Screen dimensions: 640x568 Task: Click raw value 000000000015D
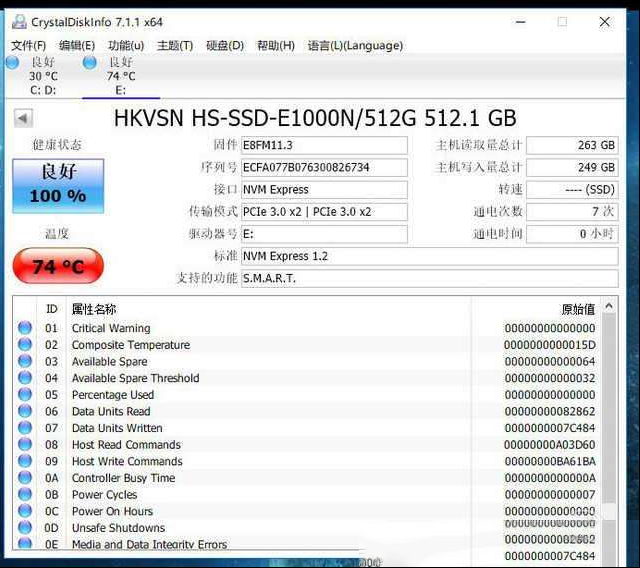coord(549,345)
